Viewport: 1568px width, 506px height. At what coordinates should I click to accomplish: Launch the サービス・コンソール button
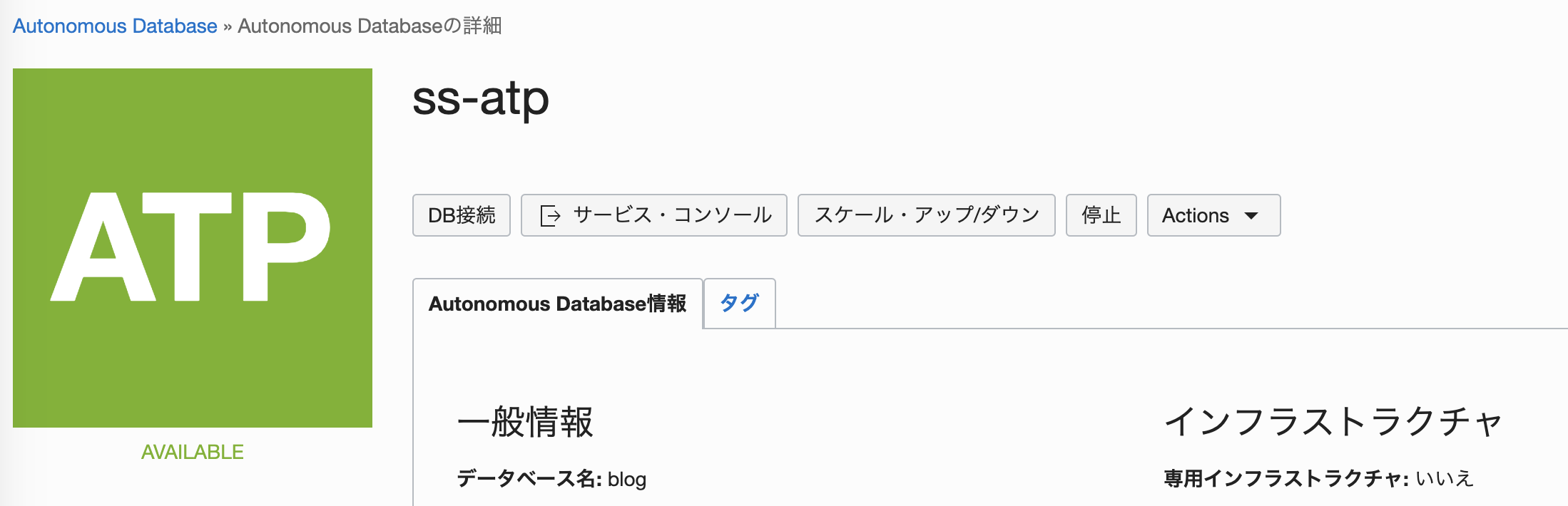[654, 215]
